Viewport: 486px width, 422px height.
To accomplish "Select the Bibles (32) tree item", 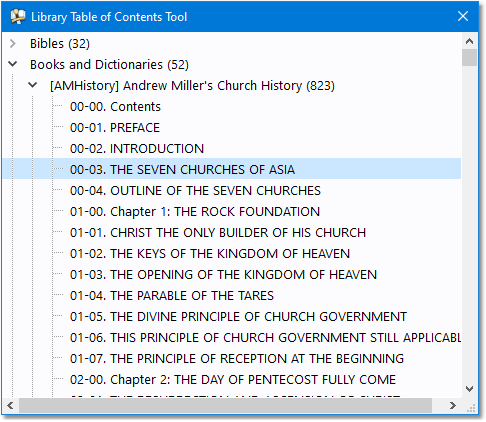I will tap(60, 44).
